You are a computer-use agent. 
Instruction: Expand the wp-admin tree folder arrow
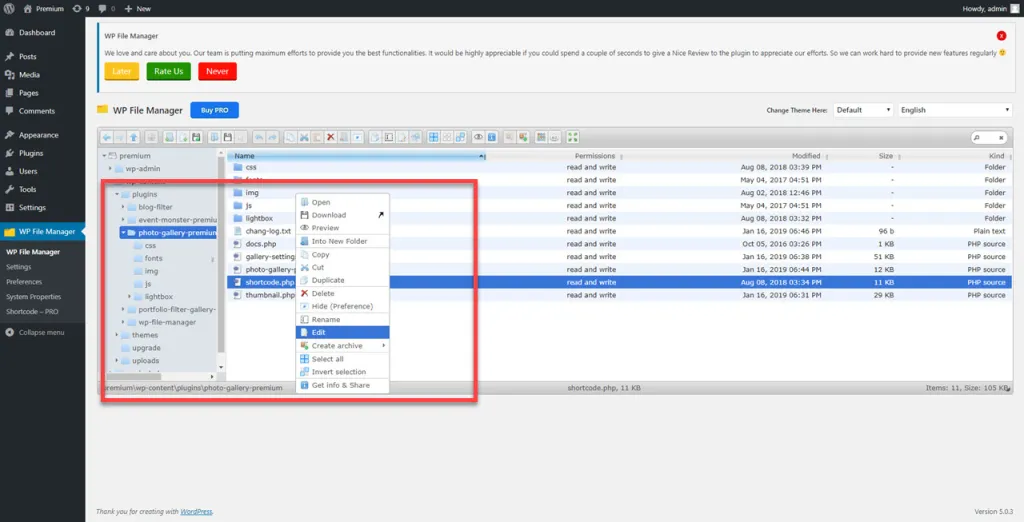click(x=110, y=169)
